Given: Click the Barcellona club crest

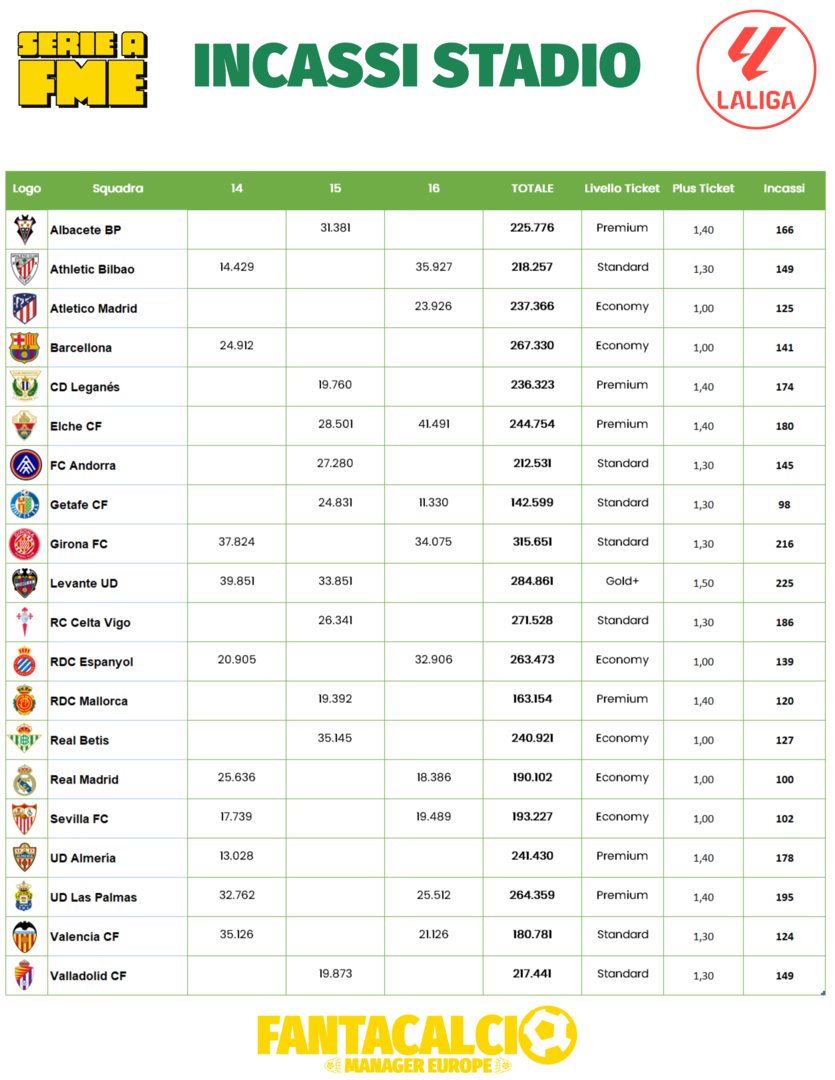Looking at the screenshot, I should tap(24, 347).
